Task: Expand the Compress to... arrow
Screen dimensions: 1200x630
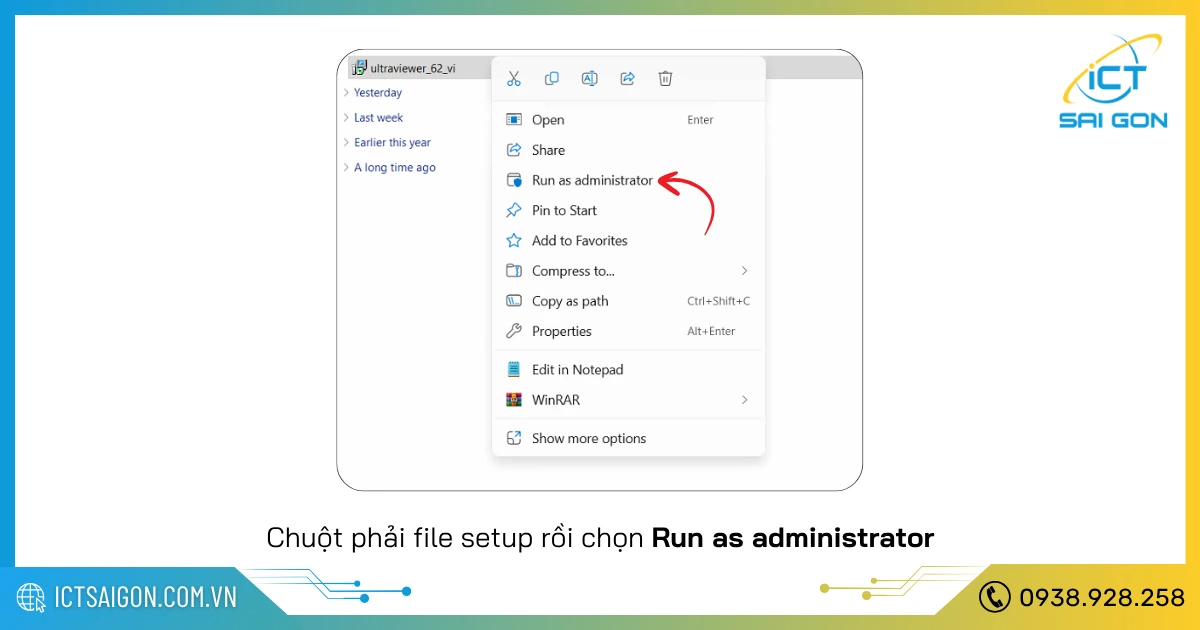Action: pyautogui.click(x=744, y=270)
